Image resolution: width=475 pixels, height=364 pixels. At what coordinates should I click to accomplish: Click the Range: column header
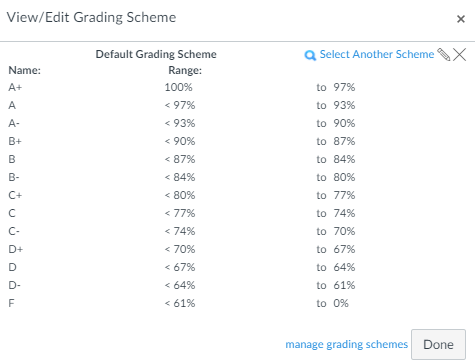(185, 70)
